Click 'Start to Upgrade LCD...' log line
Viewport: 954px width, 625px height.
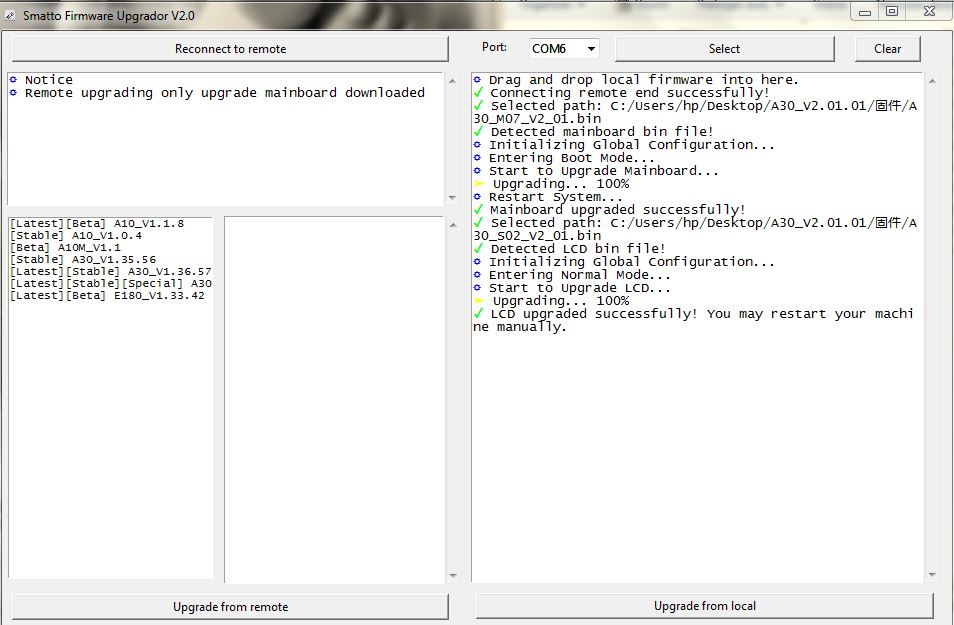[x=572, y=288]
